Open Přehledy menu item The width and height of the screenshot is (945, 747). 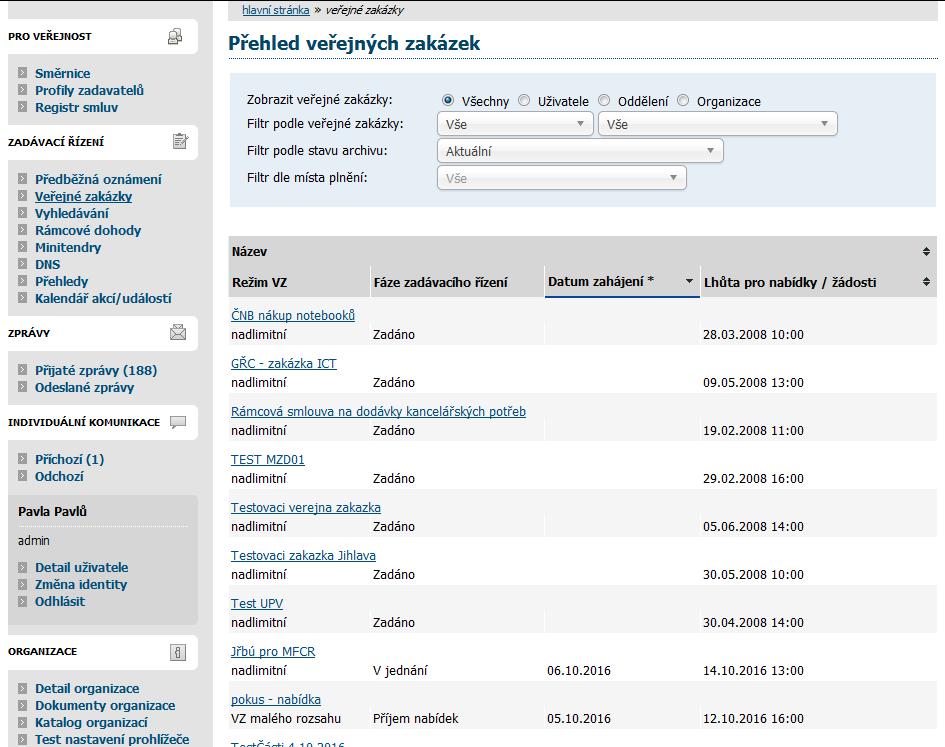tap(61, 281)
